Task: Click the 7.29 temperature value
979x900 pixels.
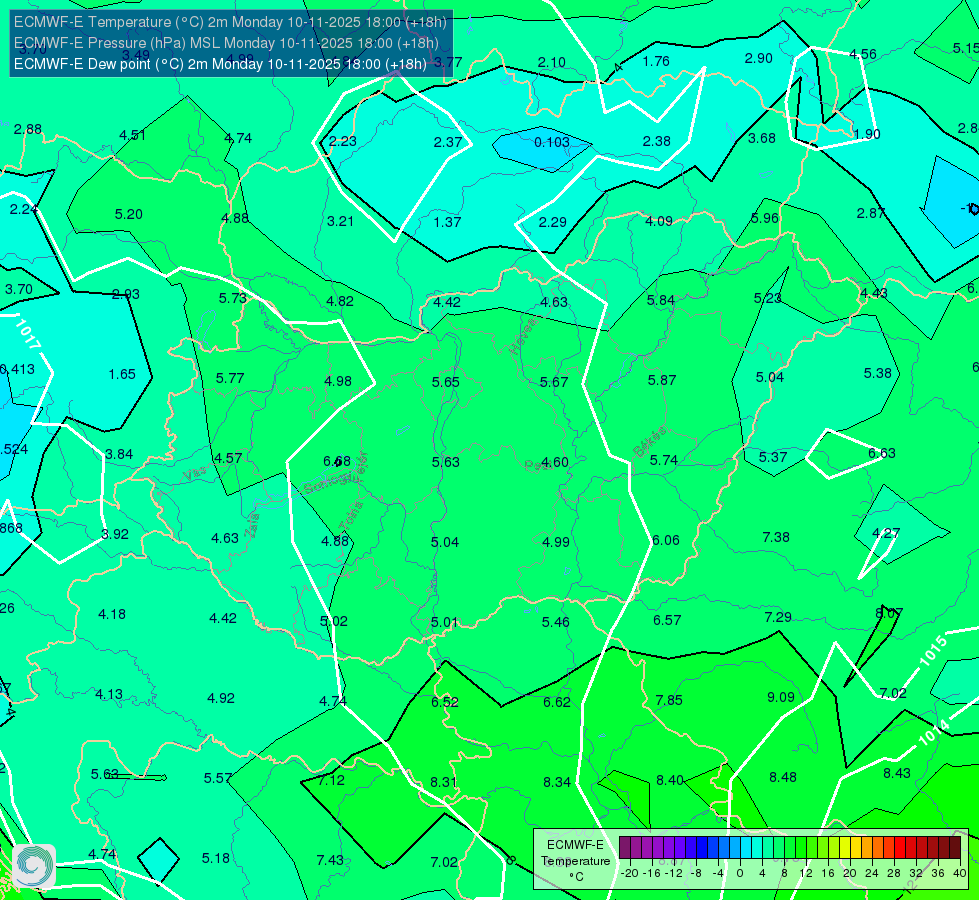Action: pos(778,617)
